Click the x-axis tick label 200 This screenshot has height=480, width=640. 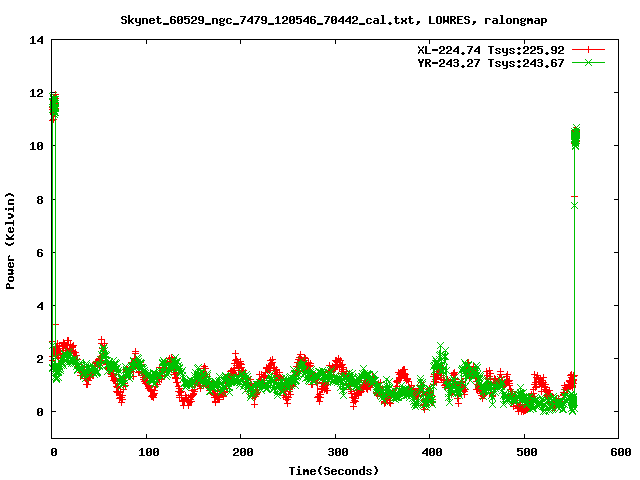[x=242, y=452]
